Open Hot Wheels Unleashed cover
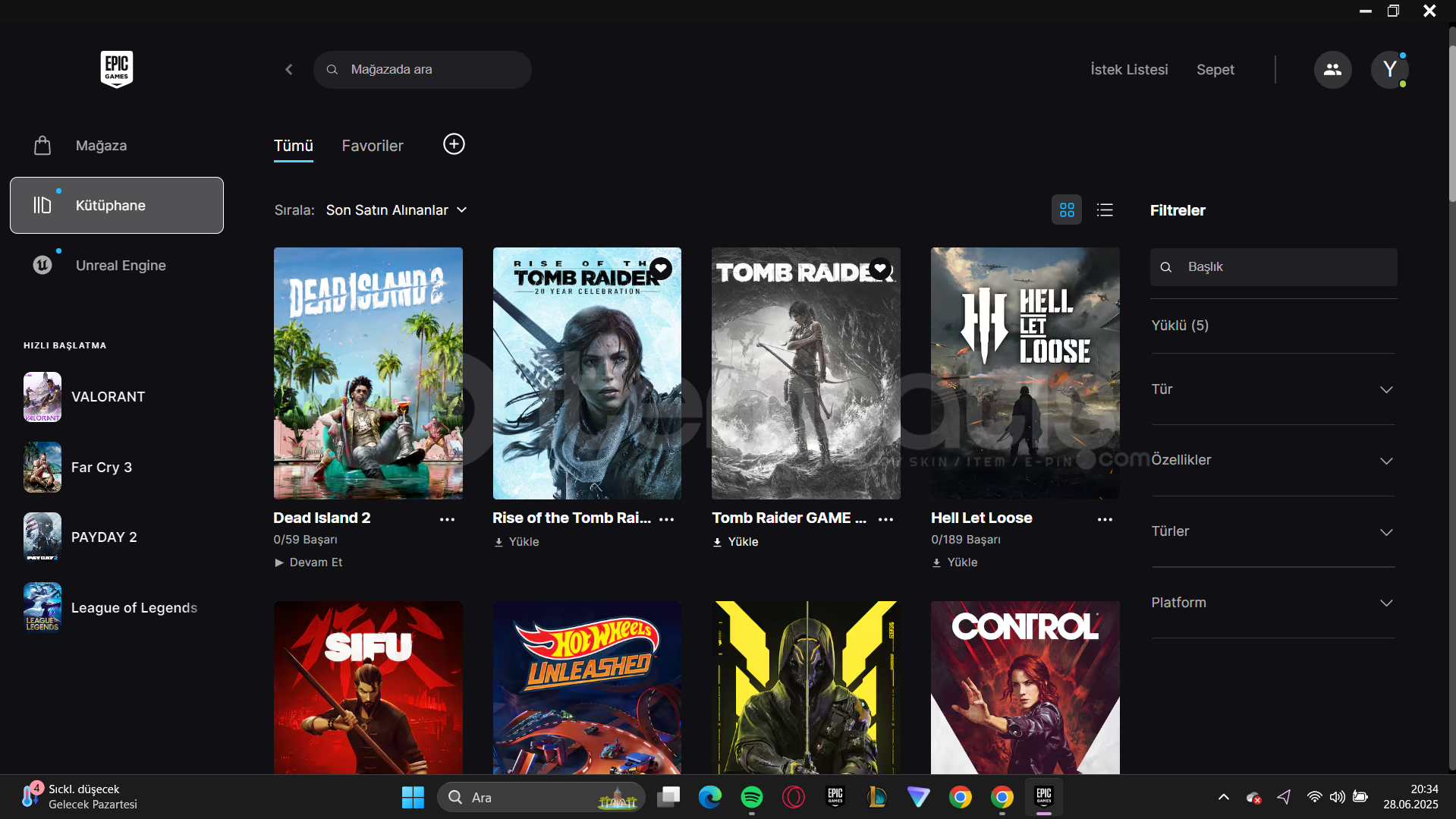The width and height of the screenshot is (1456, 819). (587, 688)
